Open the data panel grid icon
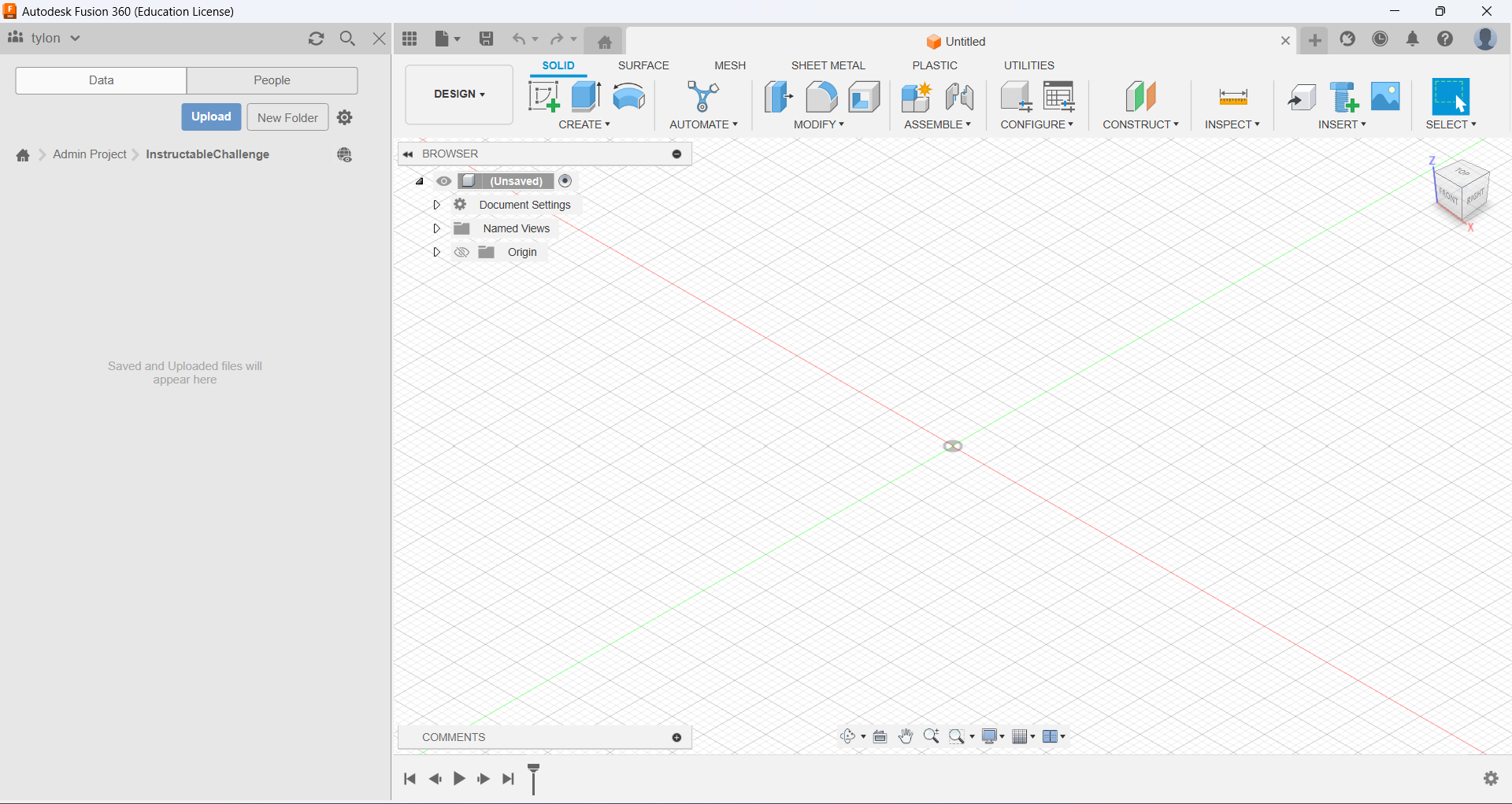 409,39
